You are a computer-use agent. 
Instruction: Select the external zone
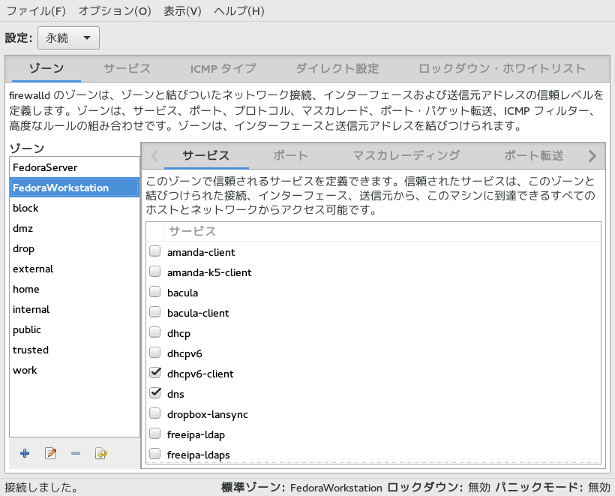(75, 269)
